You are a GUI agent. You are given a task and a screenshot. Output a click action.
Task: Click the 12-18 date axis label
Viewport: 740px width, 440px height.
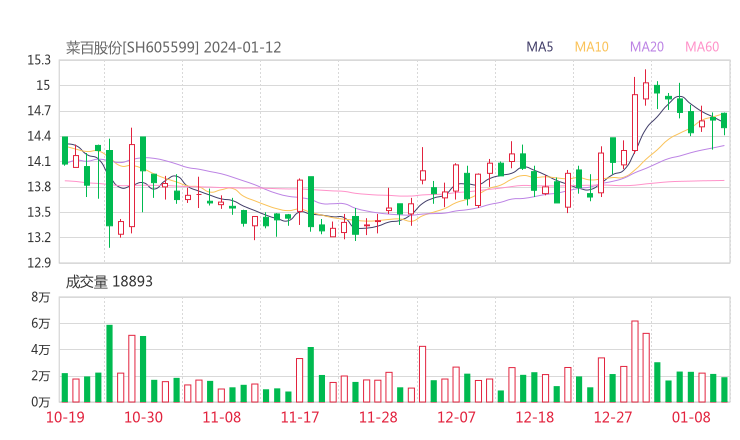[x=535, y=417]
